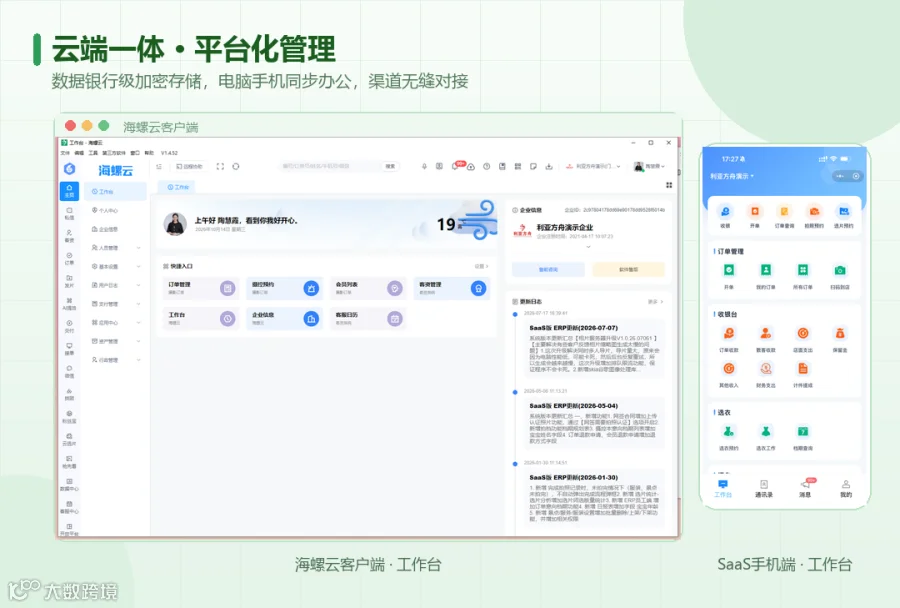Click 更多 link in 更新日志 header
This screenshot has height=608, width=900.
pyautogui.click(x=655, y=301)
